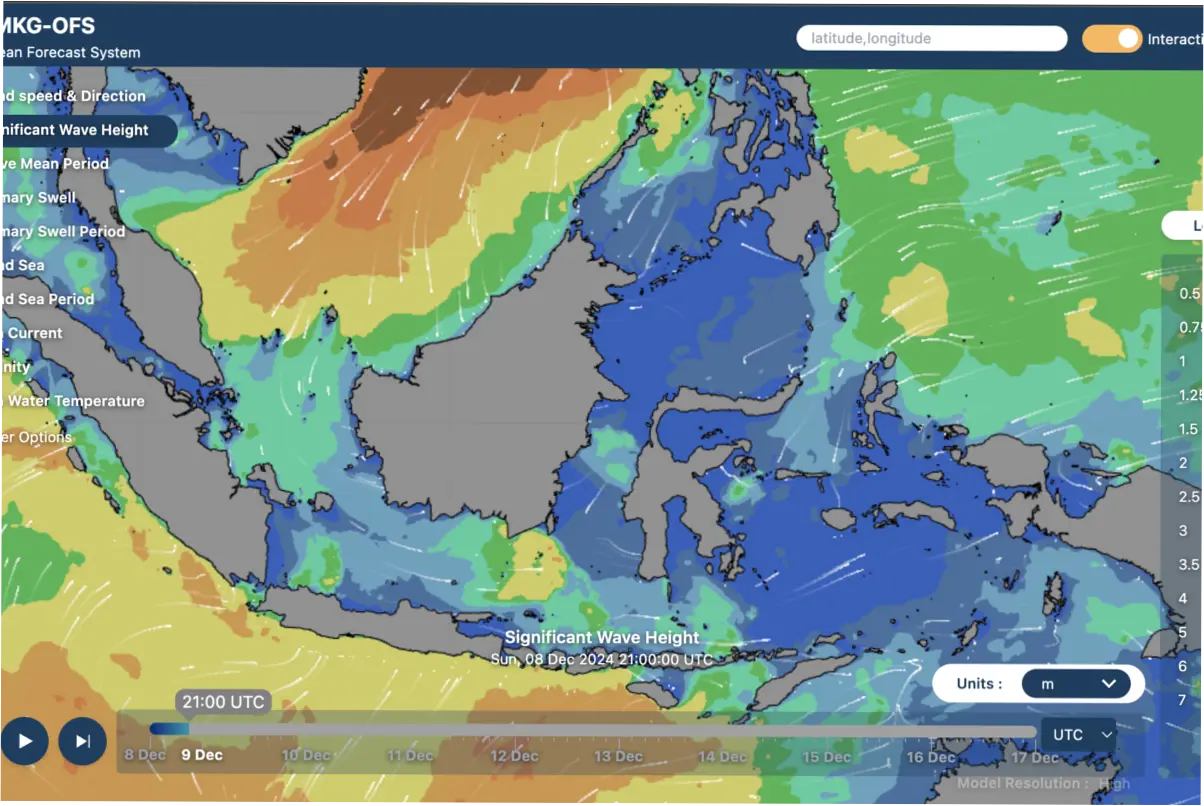1204x806 pixels.
Task: Step forward with the skip-next button
Action: (x=83, y=741)
